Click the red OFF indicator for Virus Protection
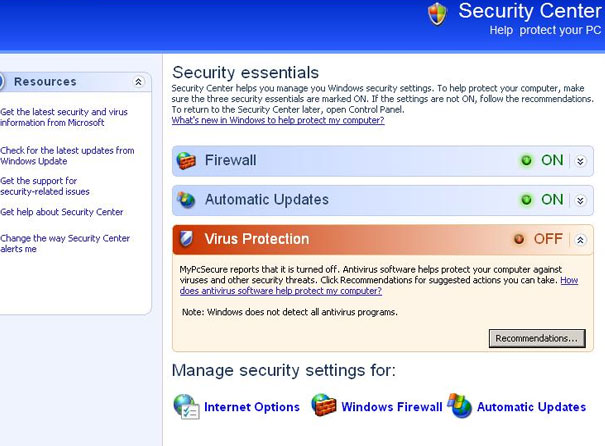 [x=519, y=239]
